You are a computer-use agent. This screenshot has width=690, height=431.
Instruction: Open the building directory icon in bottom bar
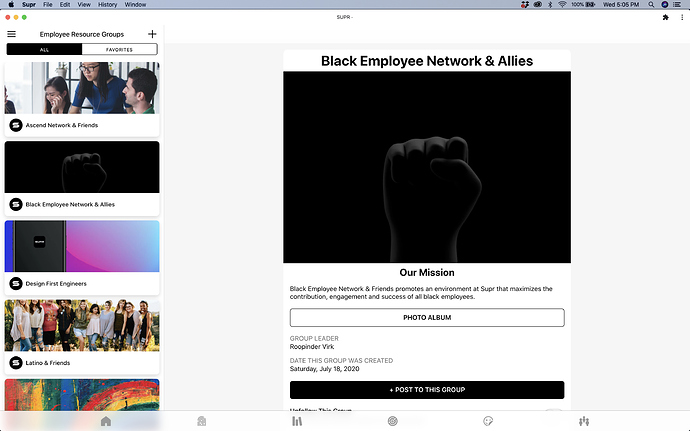point(202,421)
